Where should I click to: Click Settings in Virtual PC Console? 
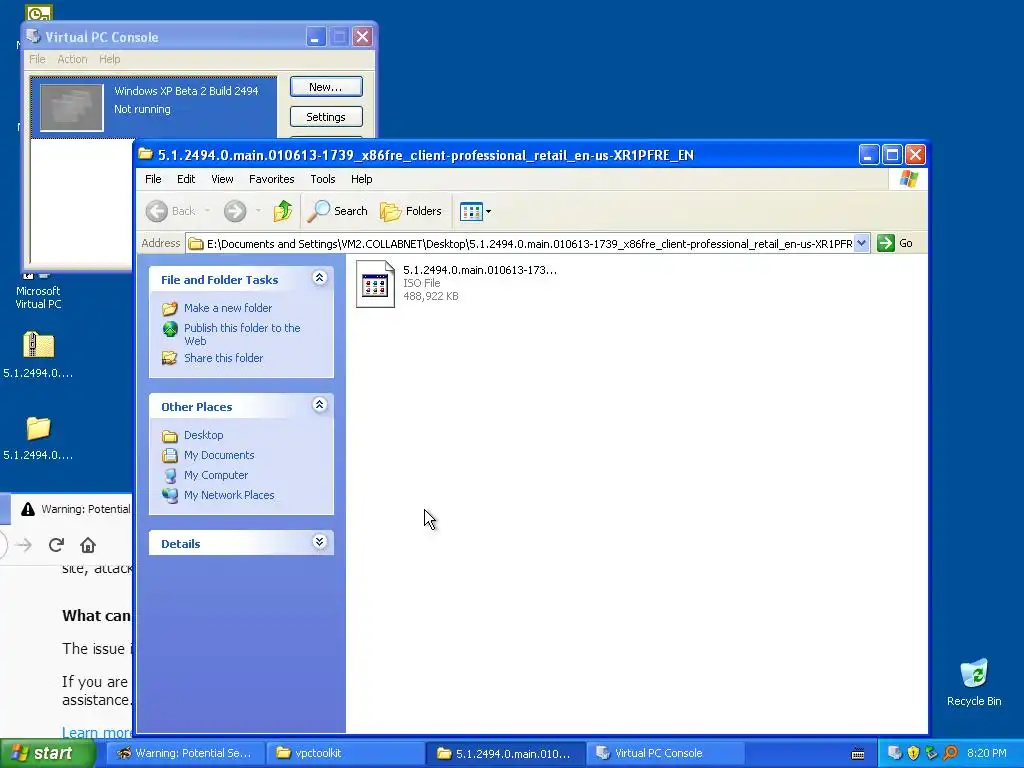(x=326, y=117)
